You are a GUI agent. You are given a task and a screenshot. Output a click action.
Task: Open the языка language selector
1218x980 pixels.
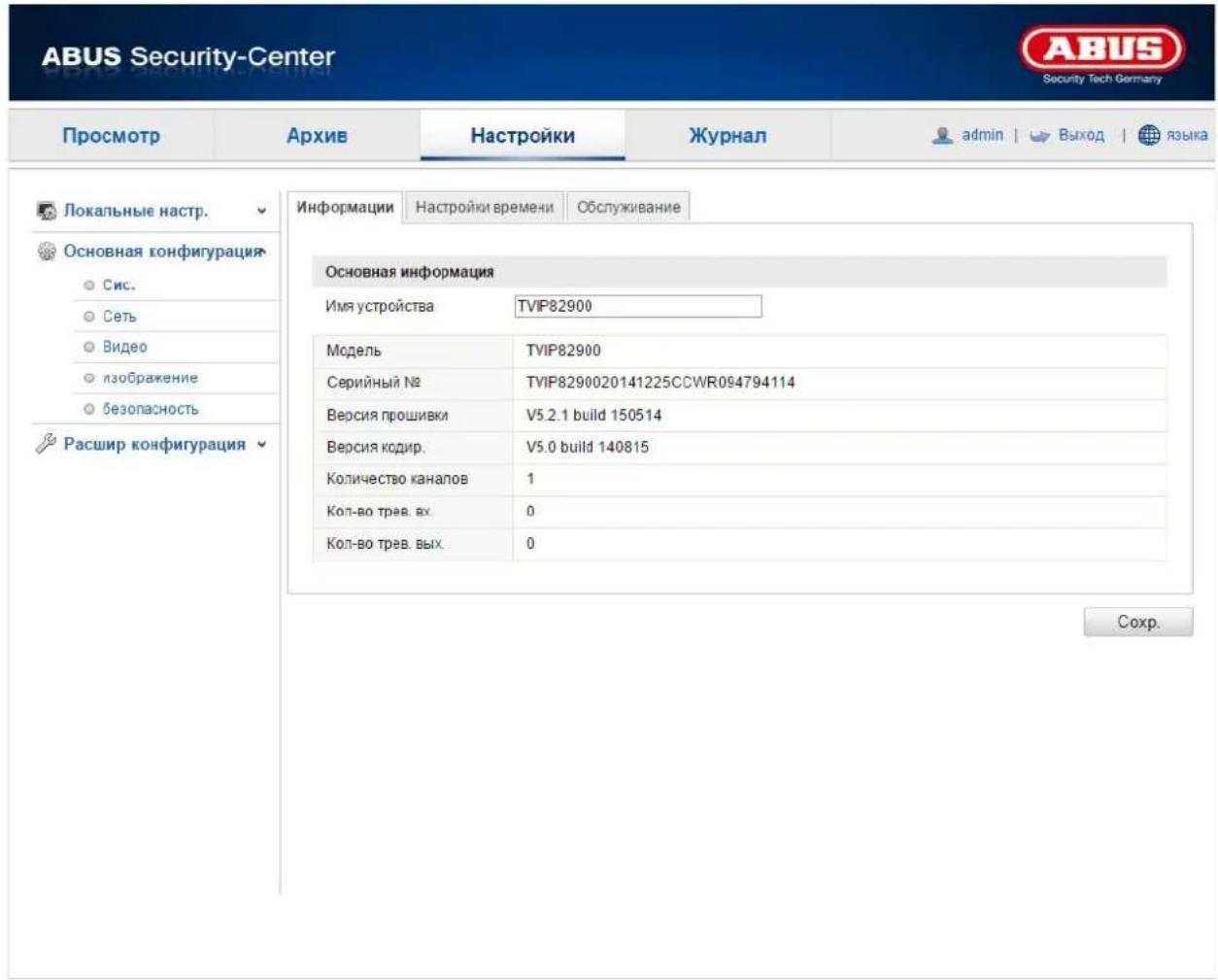pos(1187,135)
